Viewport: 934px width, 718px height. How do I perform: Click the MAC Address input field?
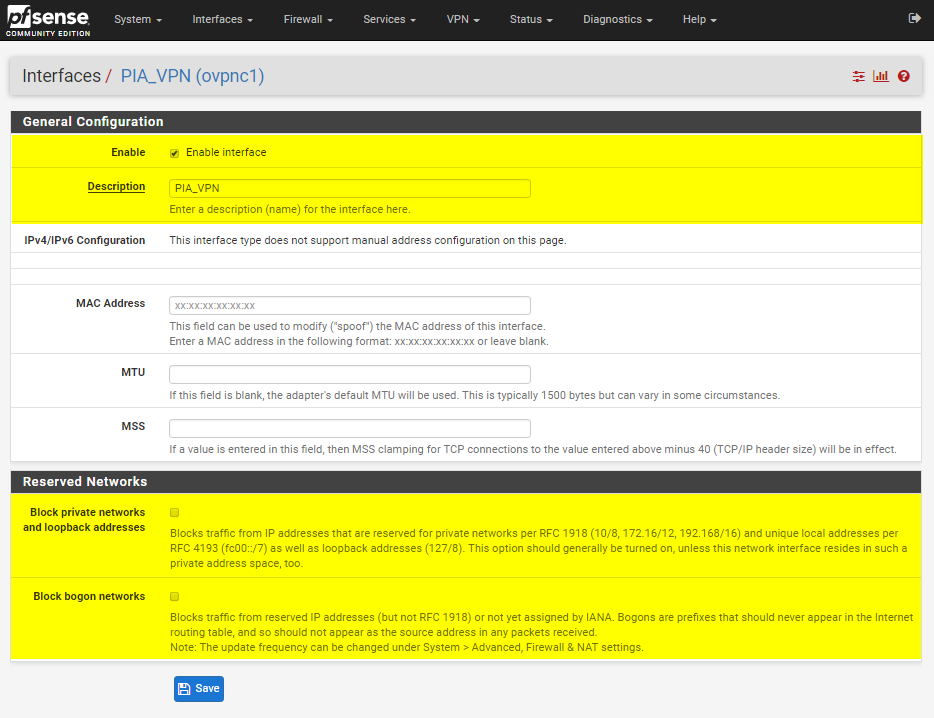coord(350,306)
